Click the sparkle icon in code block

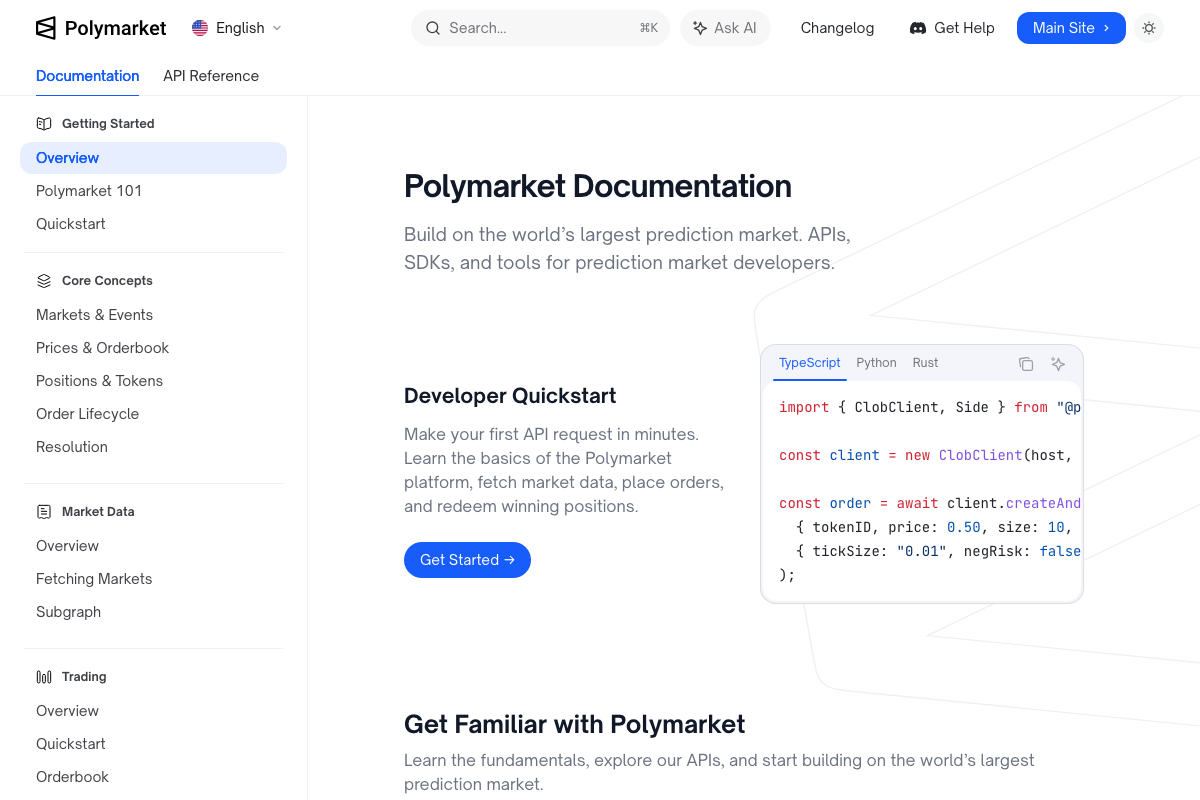(x=1058, y=364)
